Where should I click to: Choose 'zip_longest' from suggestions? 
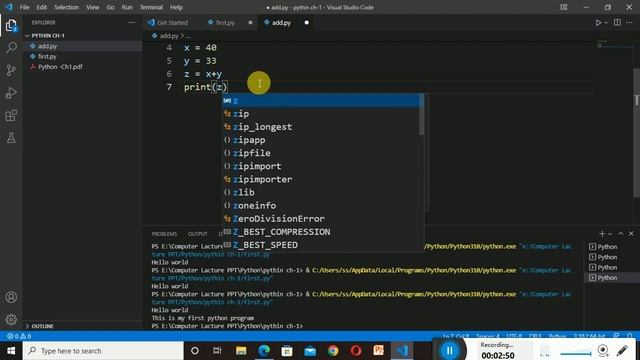[x=321, y=127]
